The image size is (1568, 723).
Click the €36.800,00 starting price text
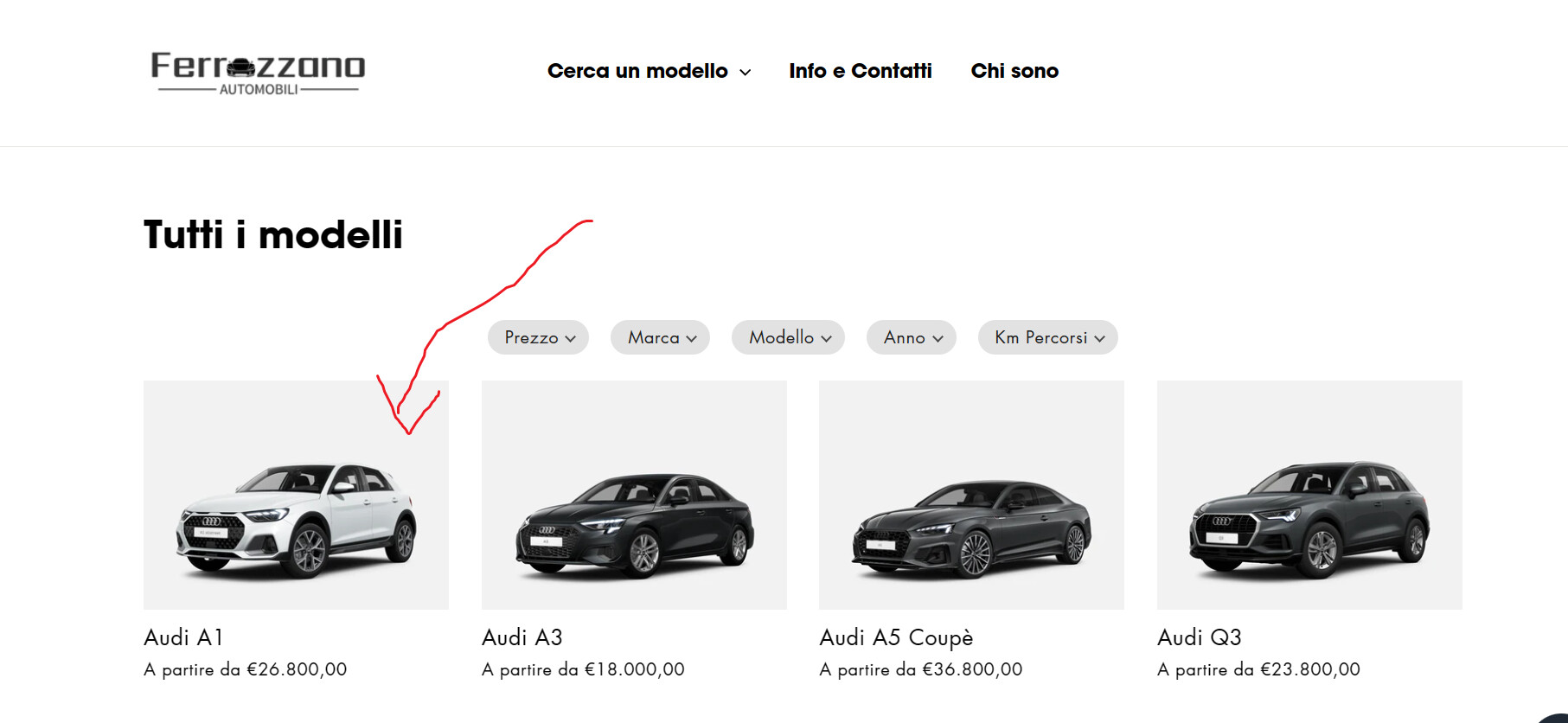coord(972,669)
